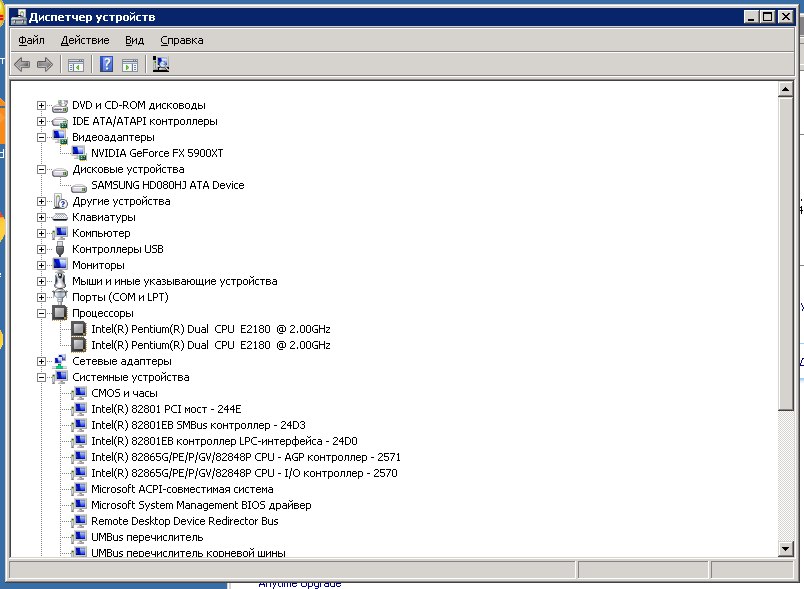Screen dimensions: 804x589
Task: Click the Anytime Upgrade link behind window
Action: [299, 584]
